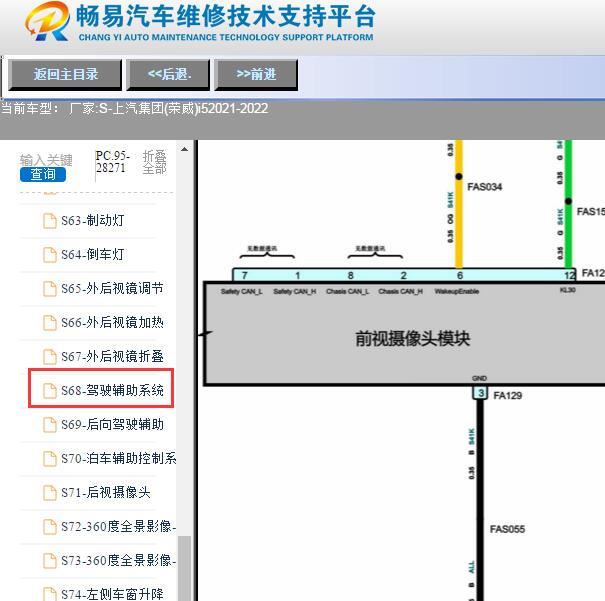Screen dimensions: 605x601
Task: Click the page icon beside S70-泊车辅助控制系
Action: (49, 458)
